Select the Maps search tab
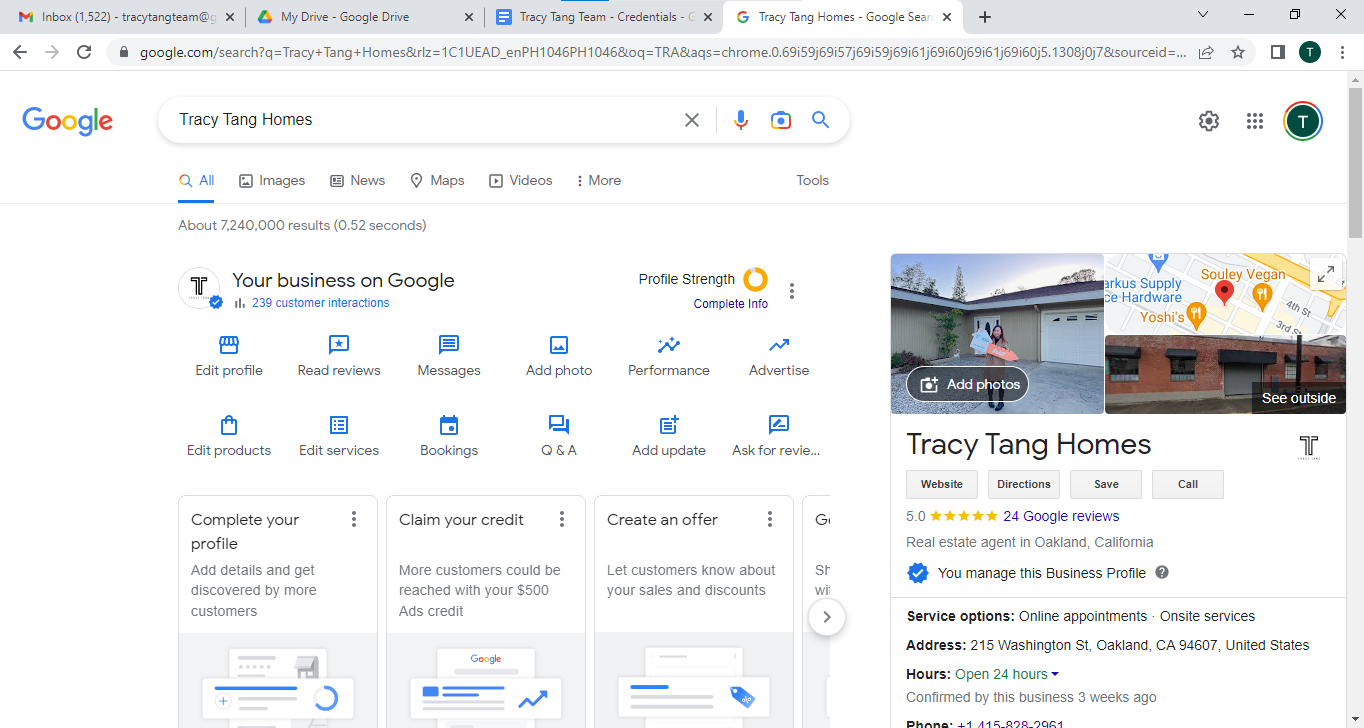Screen dimensions: 1364x728 437,181
